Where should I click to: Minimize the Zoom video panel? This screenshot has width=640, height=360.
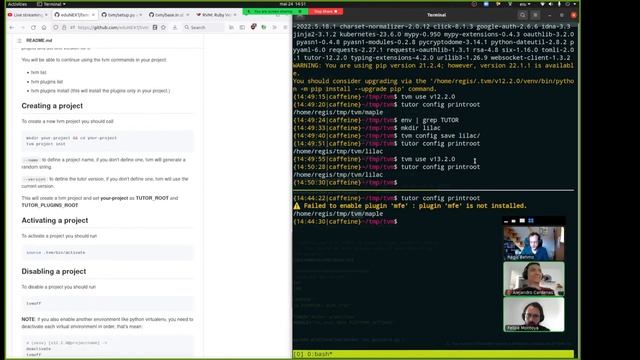506,221
